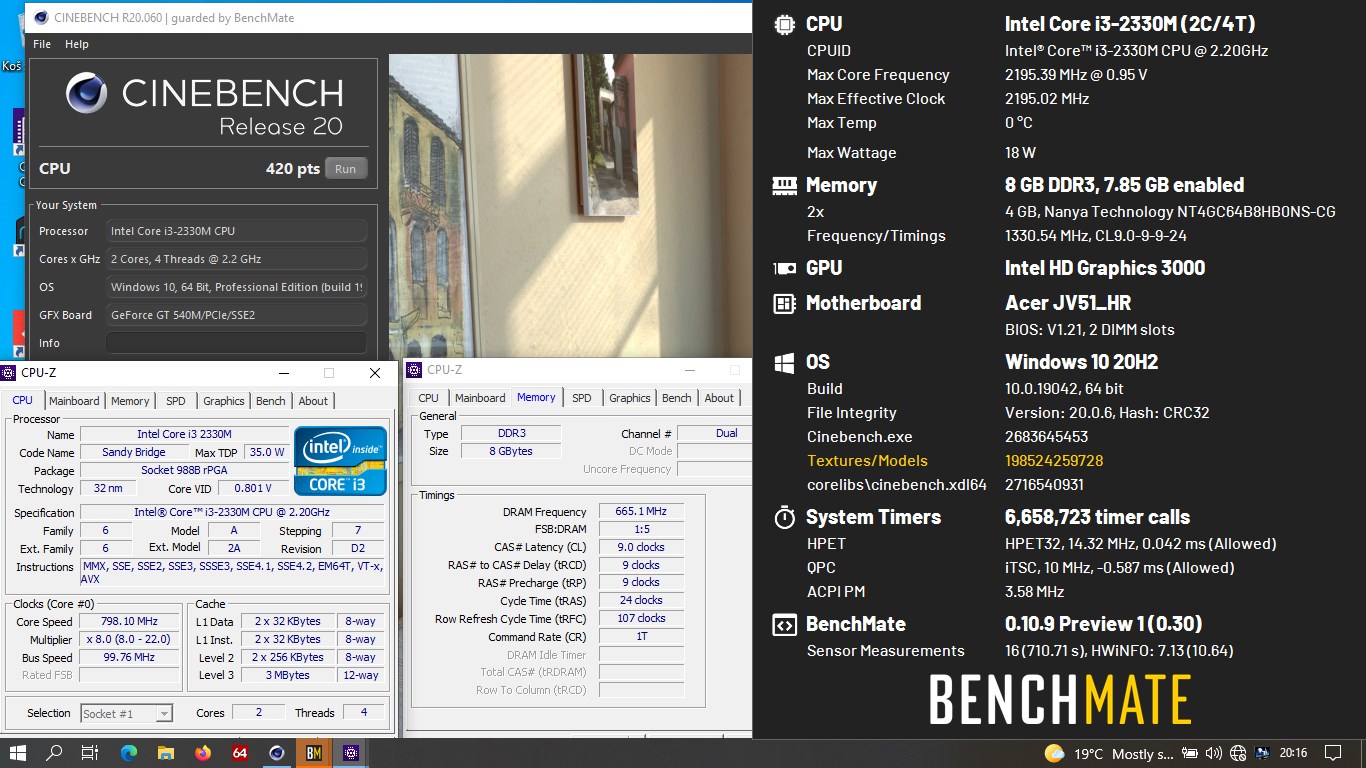1366x768 pixels.
Task: Switch to BenchMate BM taskbar icon
Action: pyautogui.click(x=314, y=753)
